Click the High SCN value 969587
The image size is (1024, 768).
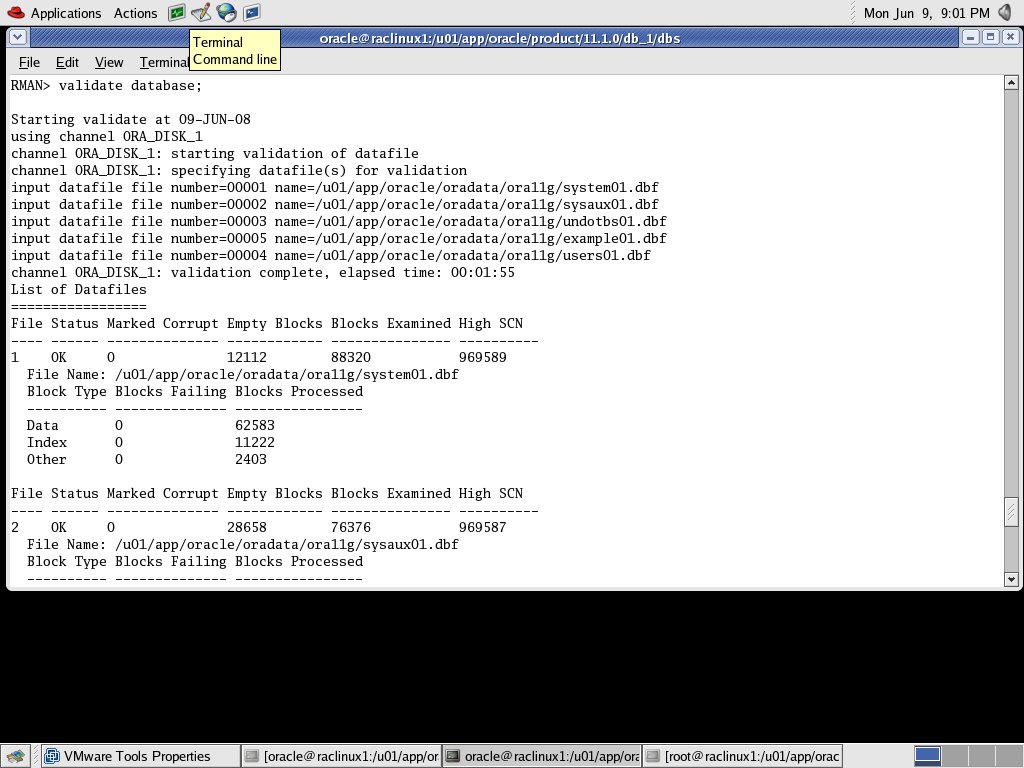click(483, 527)
